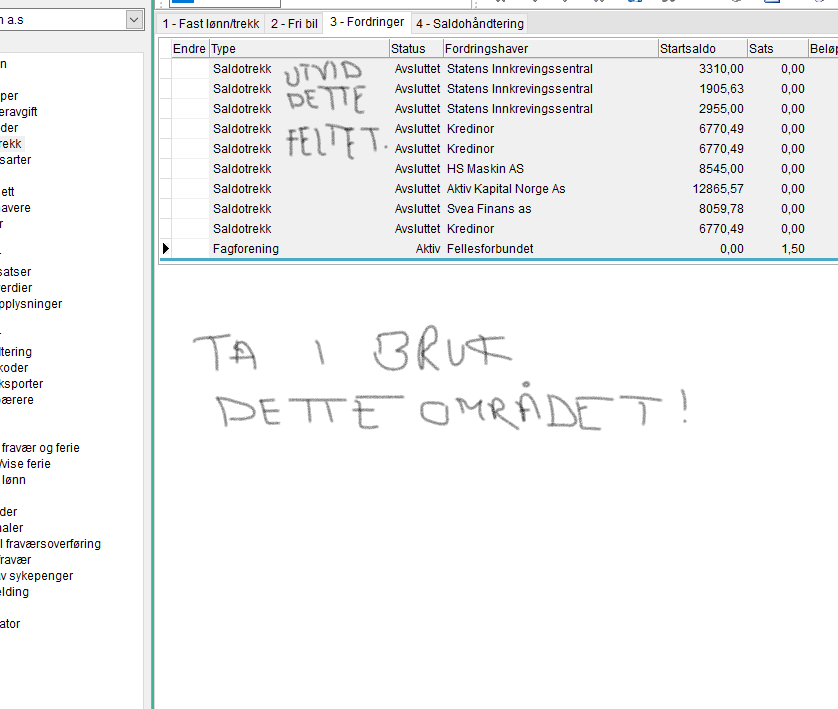This screenshot has width=838, height=709.
Task: Click the Endre cell of the Fagforening row
Action: [190, 248]
